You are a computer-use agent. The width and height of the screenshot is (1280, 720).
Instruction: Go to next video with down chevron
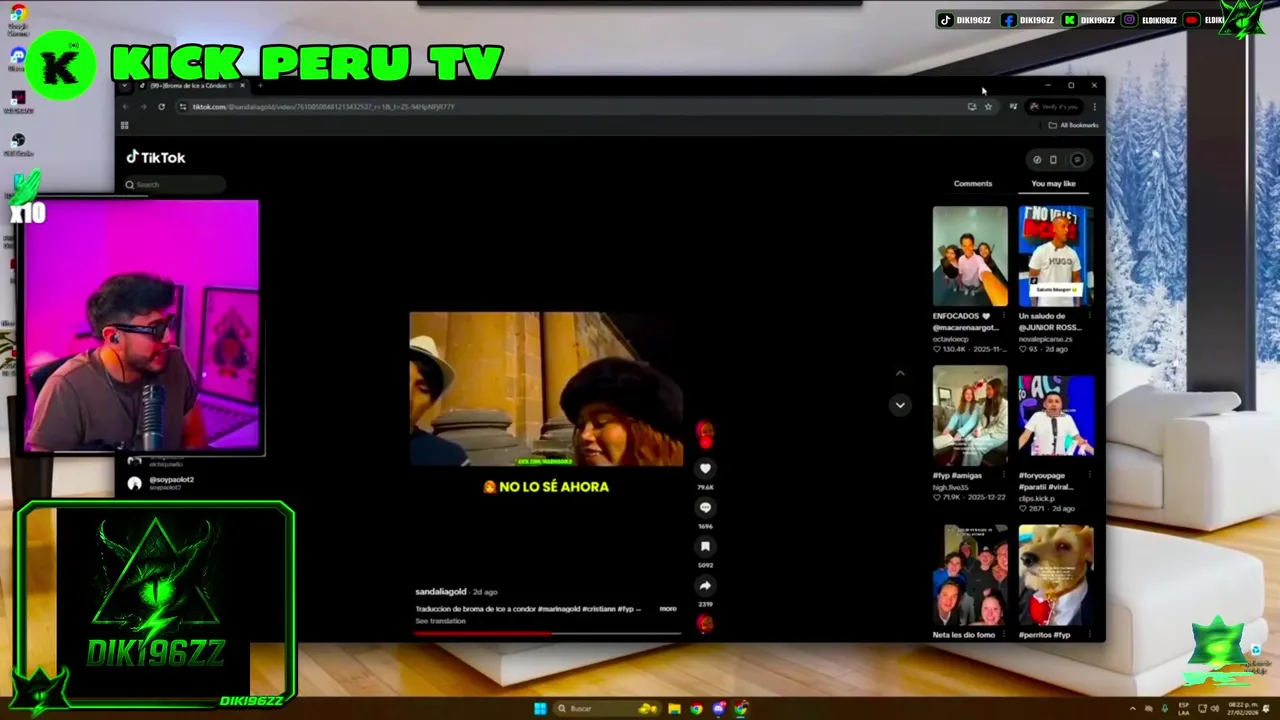[x=900, y=404]
